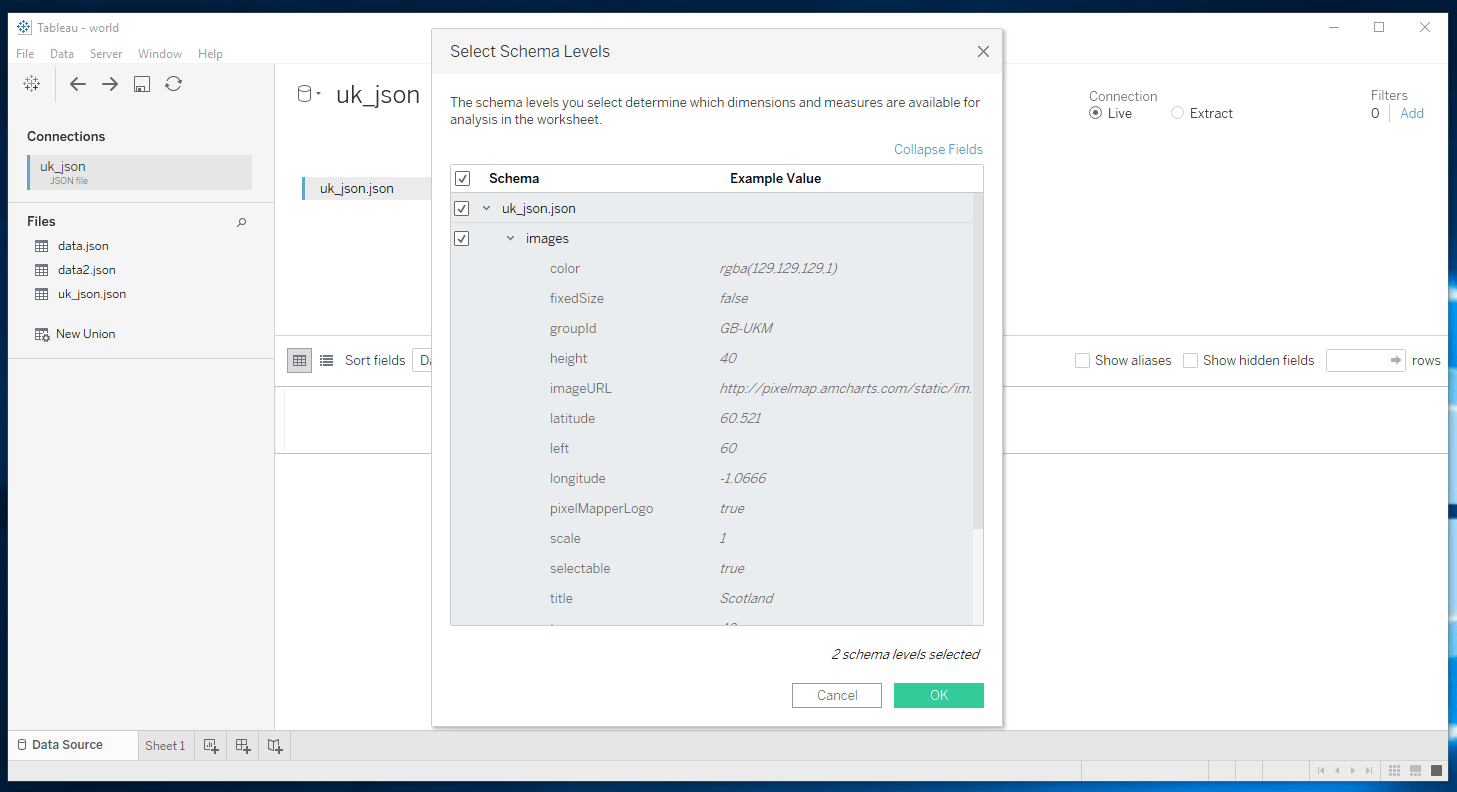Click the color field row
The width and height of the screenshot is (1457, 792).
(711, 269)
